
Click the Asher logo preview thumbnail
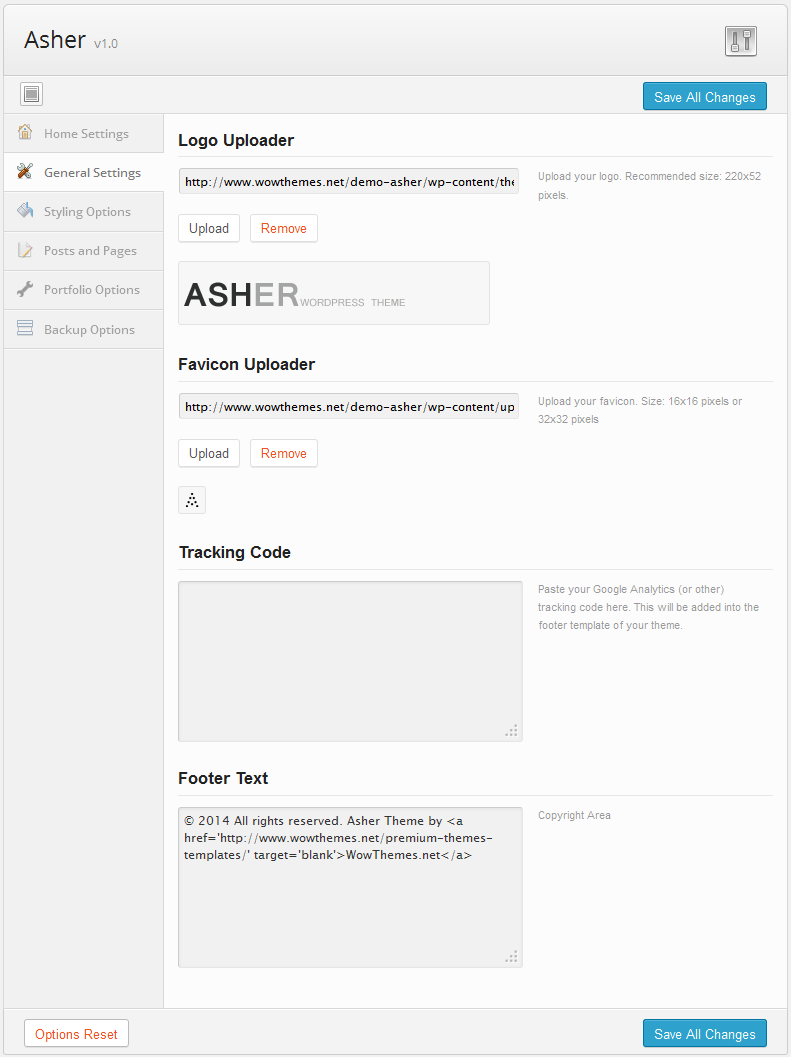tap(334, 293)
